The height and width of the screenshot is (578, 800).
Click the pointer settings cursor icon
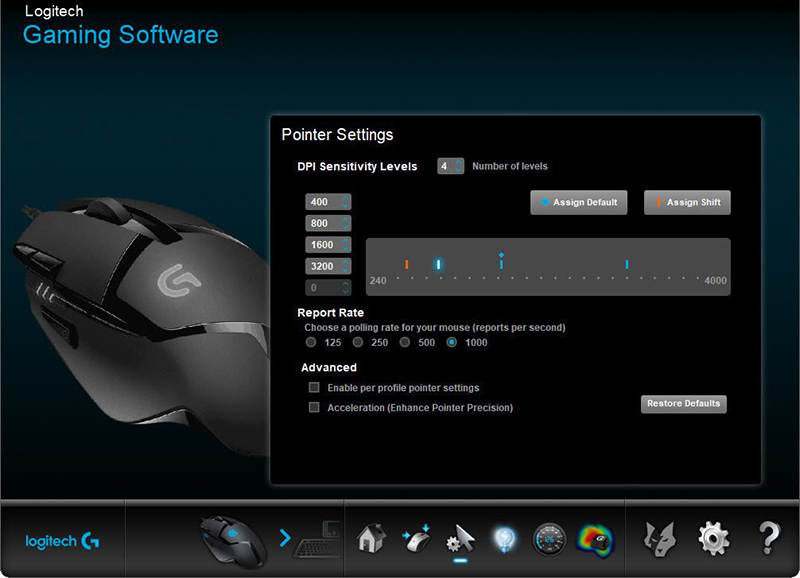459,539
